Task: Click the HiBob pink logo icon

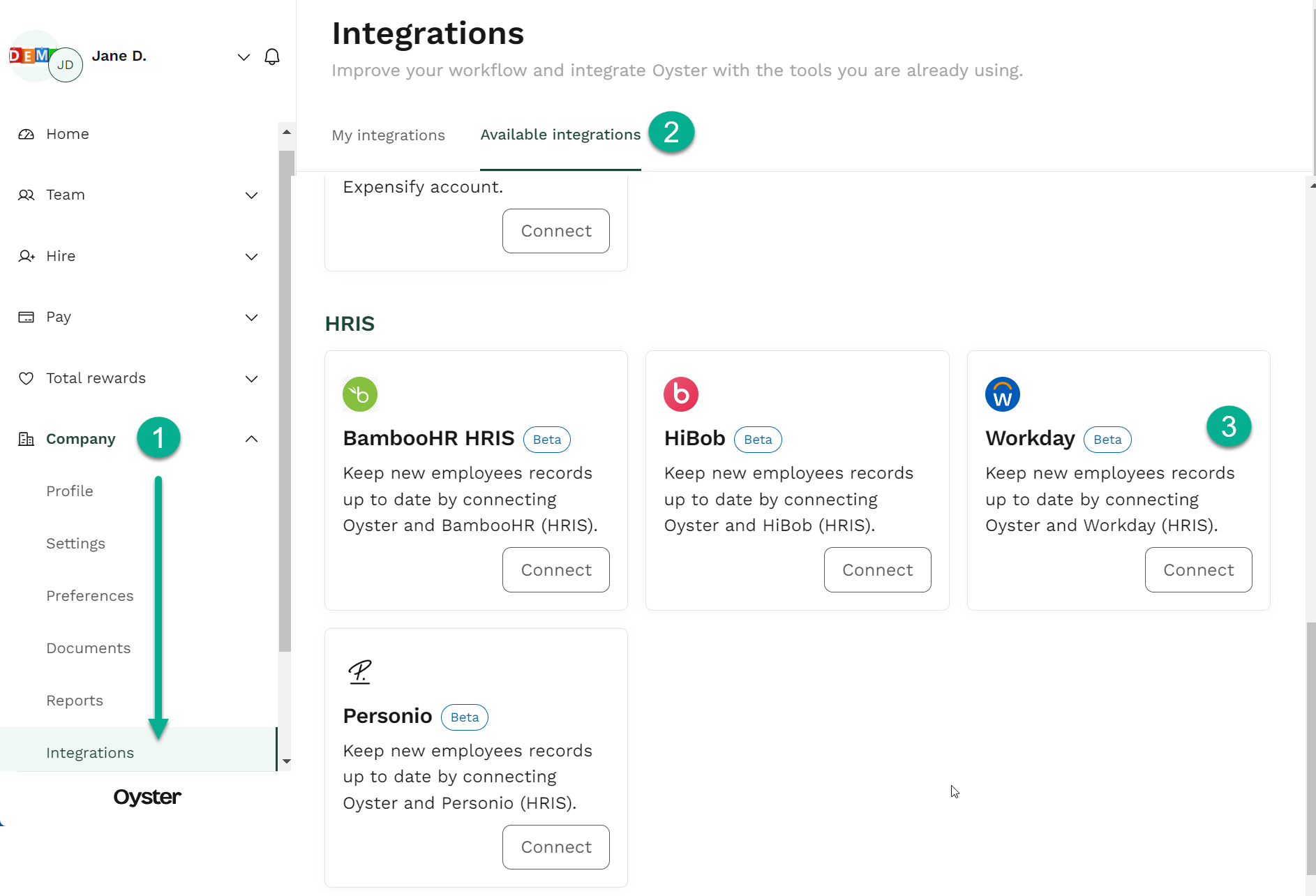Action: [x=680, y=394]
